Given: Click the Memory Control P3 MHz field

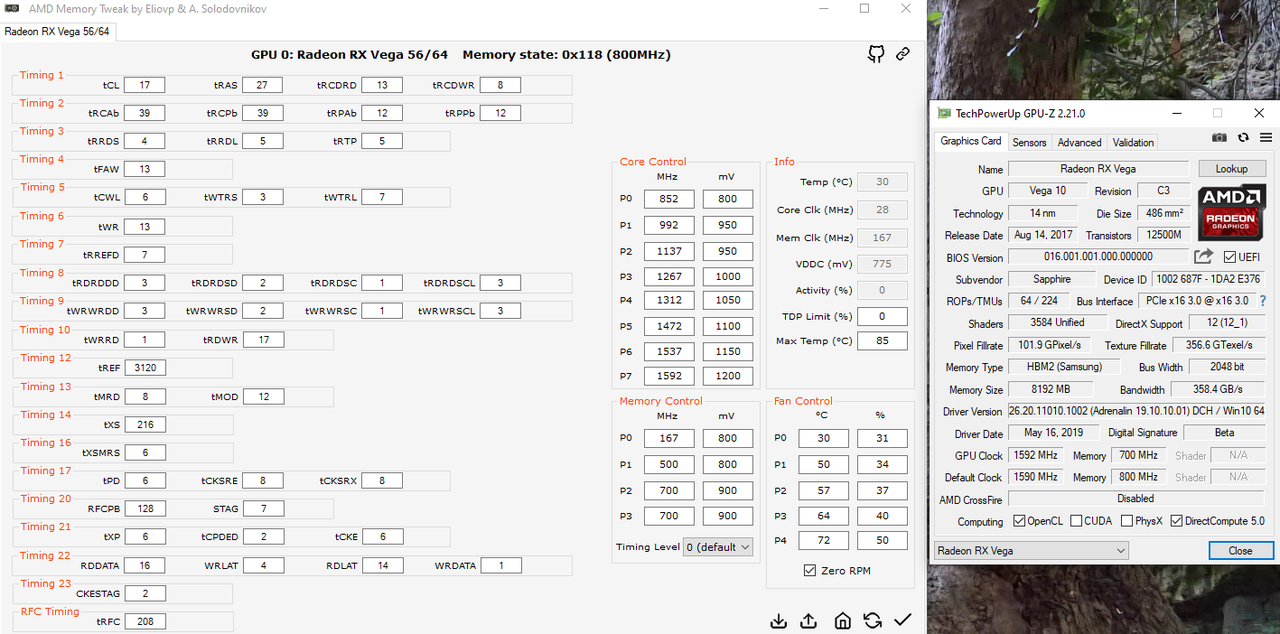Looking at the screenshot, I should click(x=669, y=516).
